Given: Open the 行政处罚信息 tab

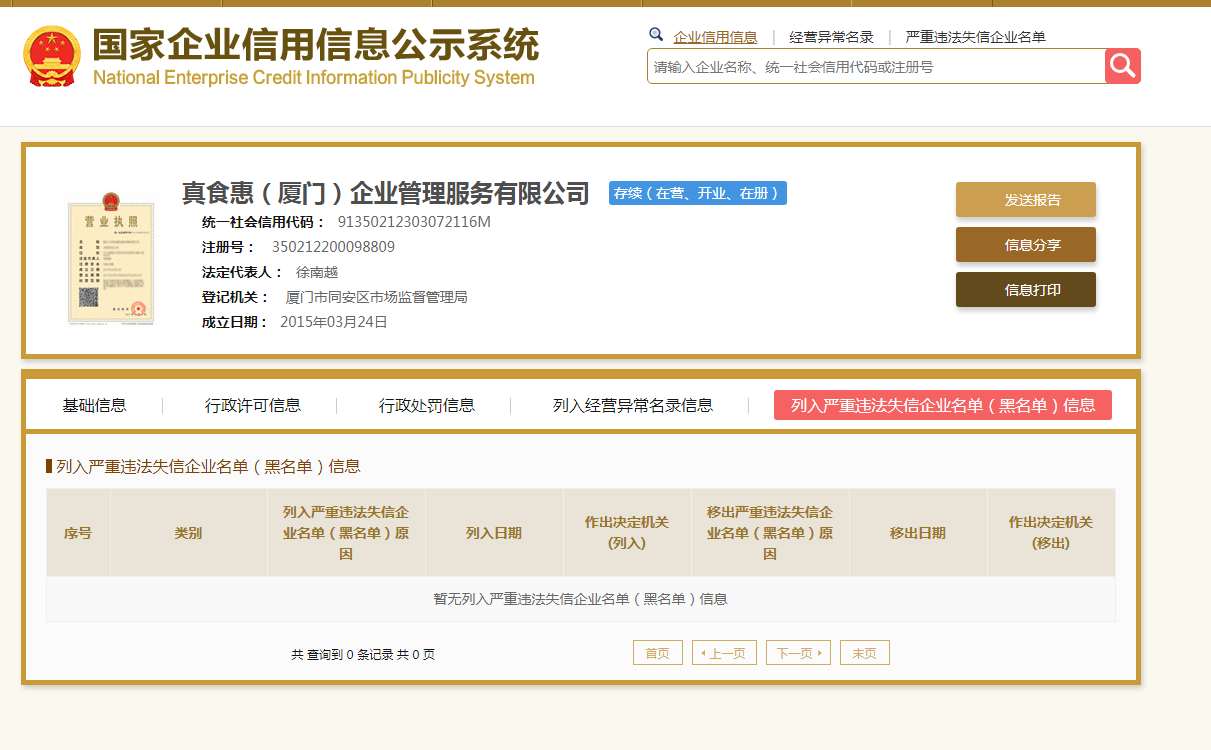Looking at the screenshot, I should point(427,405).
